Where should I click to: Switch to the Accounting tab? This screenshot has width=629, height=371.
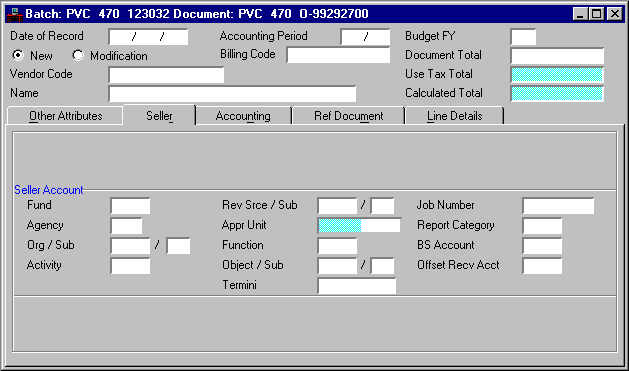(x=243, y=116)
